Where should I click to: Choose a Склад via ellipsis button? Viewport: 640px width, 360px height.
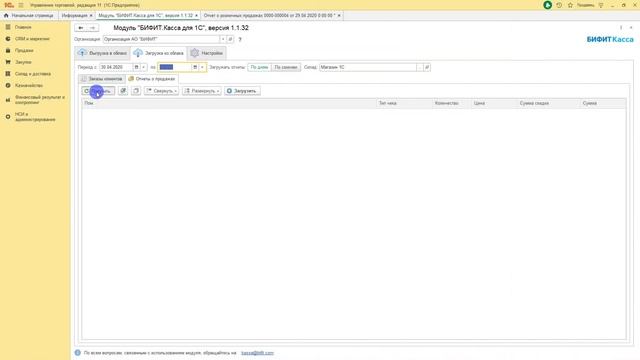point(420,67)
